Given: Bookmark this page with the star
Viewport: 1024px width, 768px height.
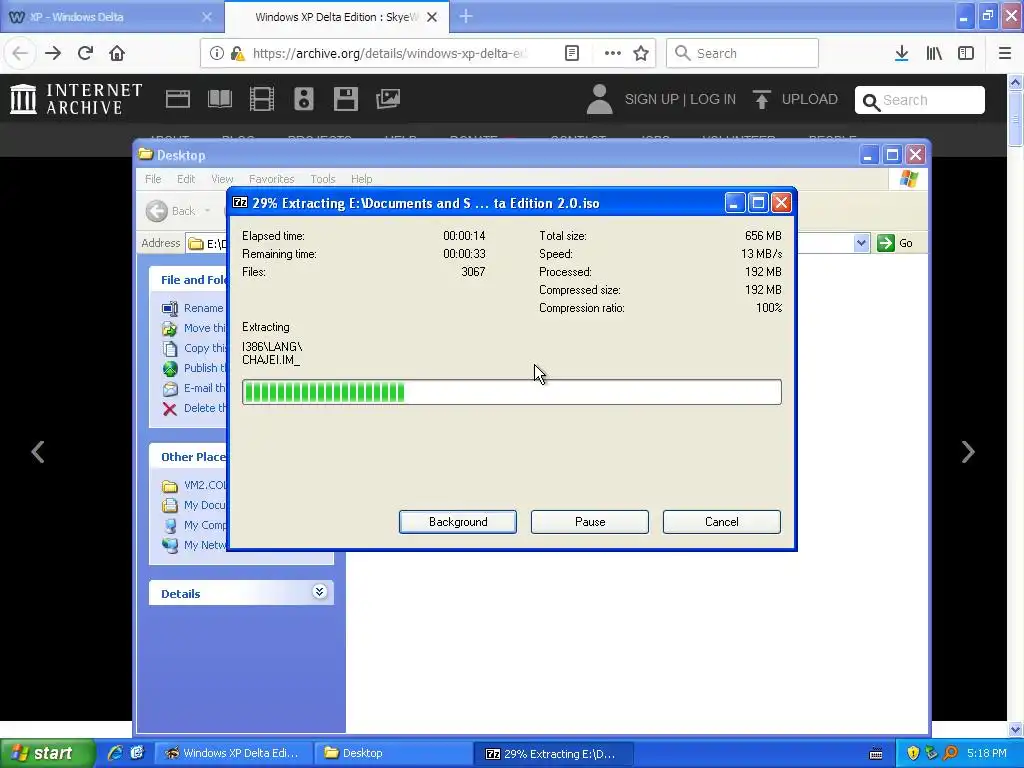Looking at the screenshot, I should tap(641, 53).
